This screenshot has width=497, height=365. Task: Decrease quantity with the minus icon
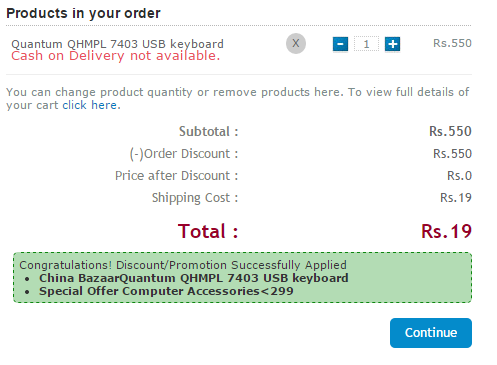coord(340,44)
